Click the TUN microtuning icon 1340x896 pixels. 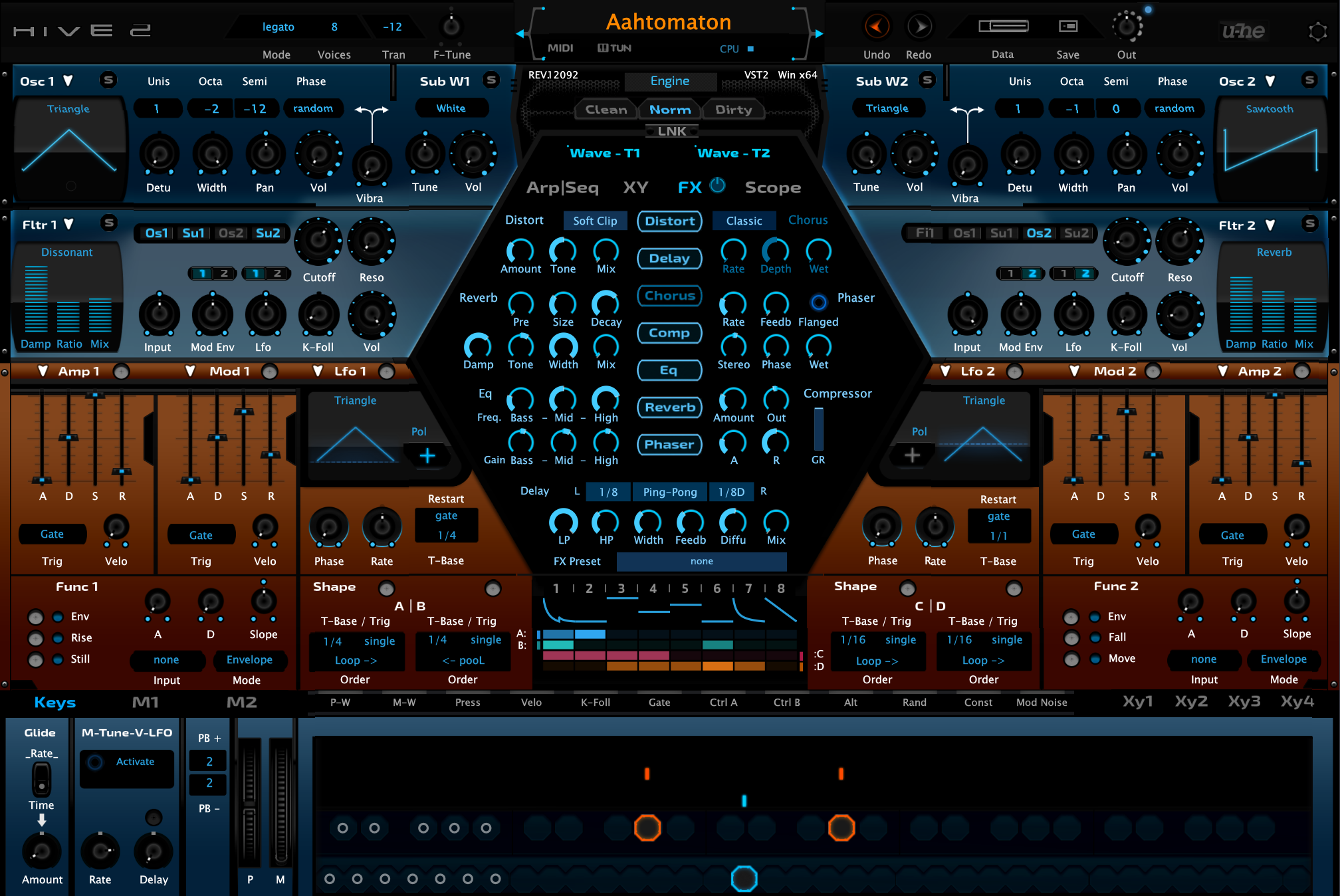click(x=614, y=48)
